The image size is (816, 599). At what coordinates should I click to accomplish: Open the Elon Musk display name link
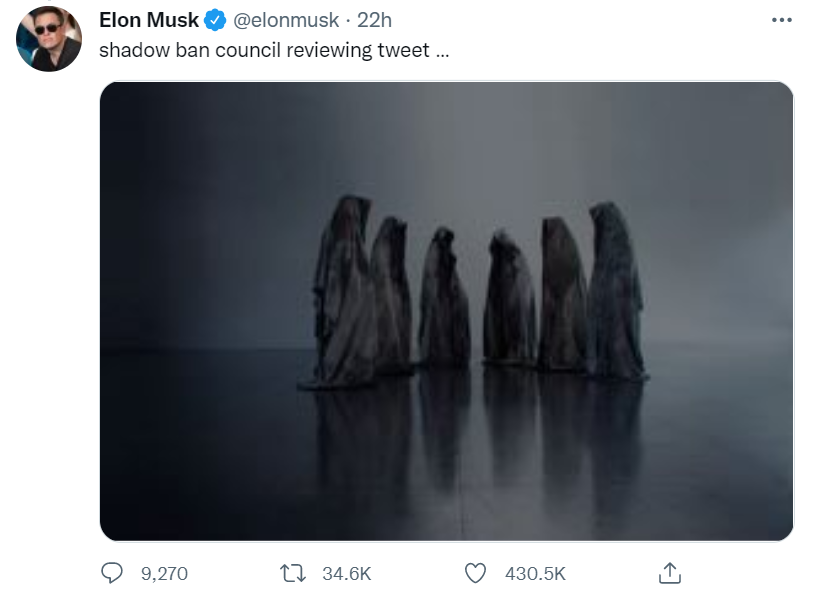[x=149, y=20]
